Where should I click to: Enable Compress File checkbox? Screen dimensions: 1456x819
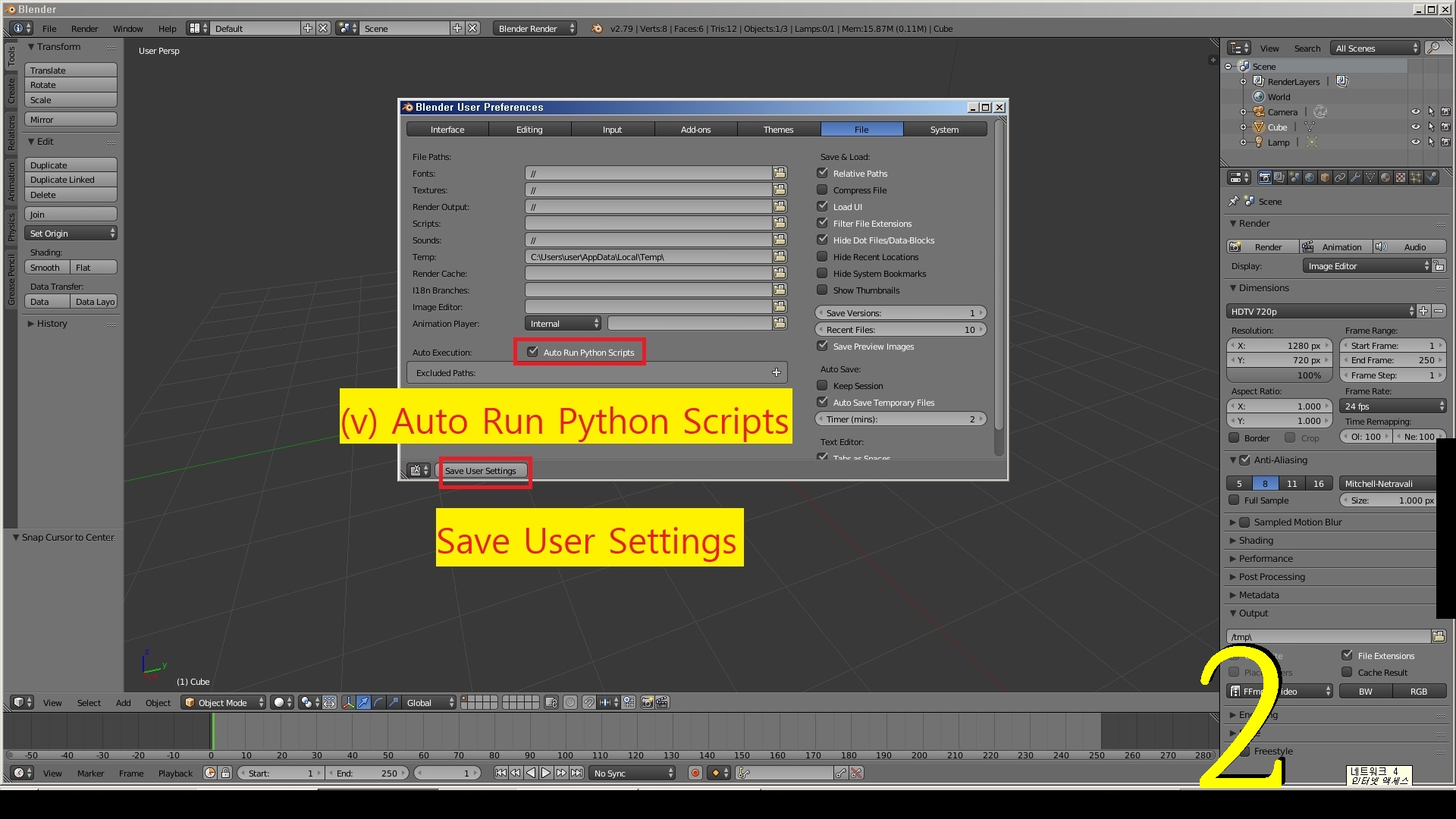(822, 190)
